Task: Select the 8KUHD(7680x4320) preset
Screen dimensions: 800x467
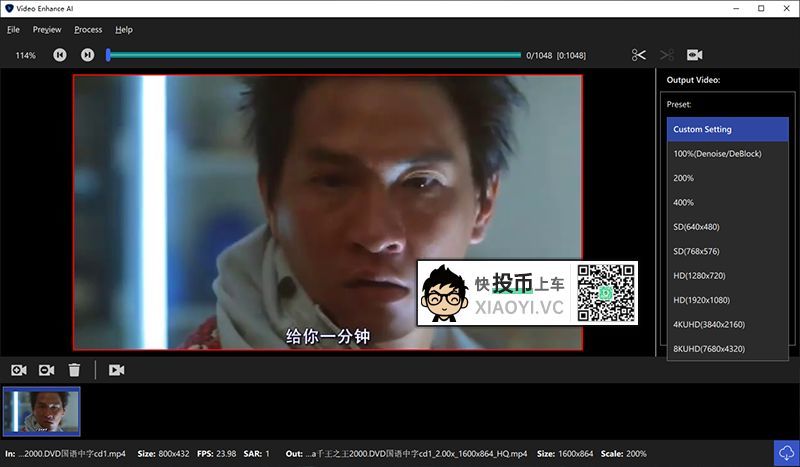Action: click(x=728, y=349)
